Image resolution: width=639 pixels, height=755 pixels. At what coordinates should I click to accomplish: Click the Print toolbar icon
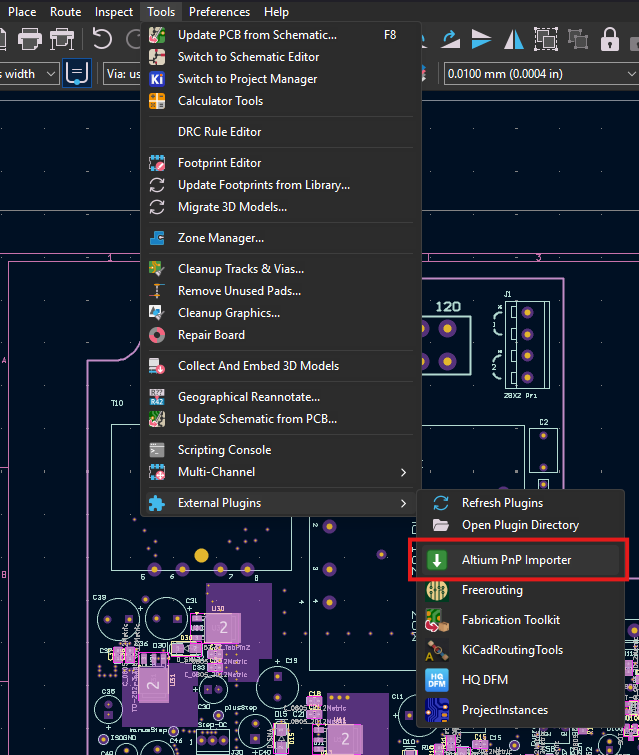[x=30, y=39]
